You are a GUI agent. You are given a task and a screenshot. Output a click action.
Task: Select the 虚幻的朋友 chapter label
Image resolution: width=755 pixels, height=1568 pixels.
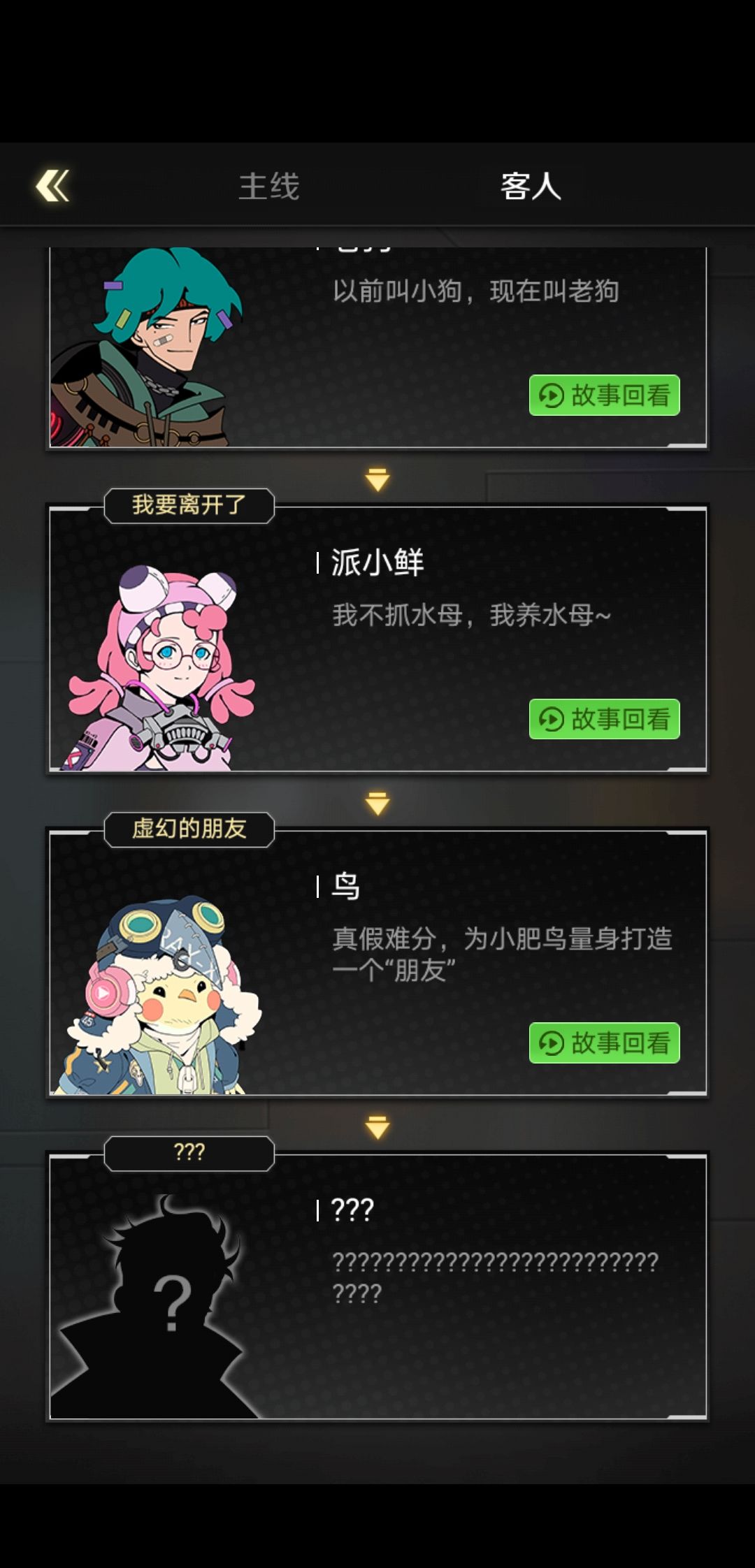[189, 829]
